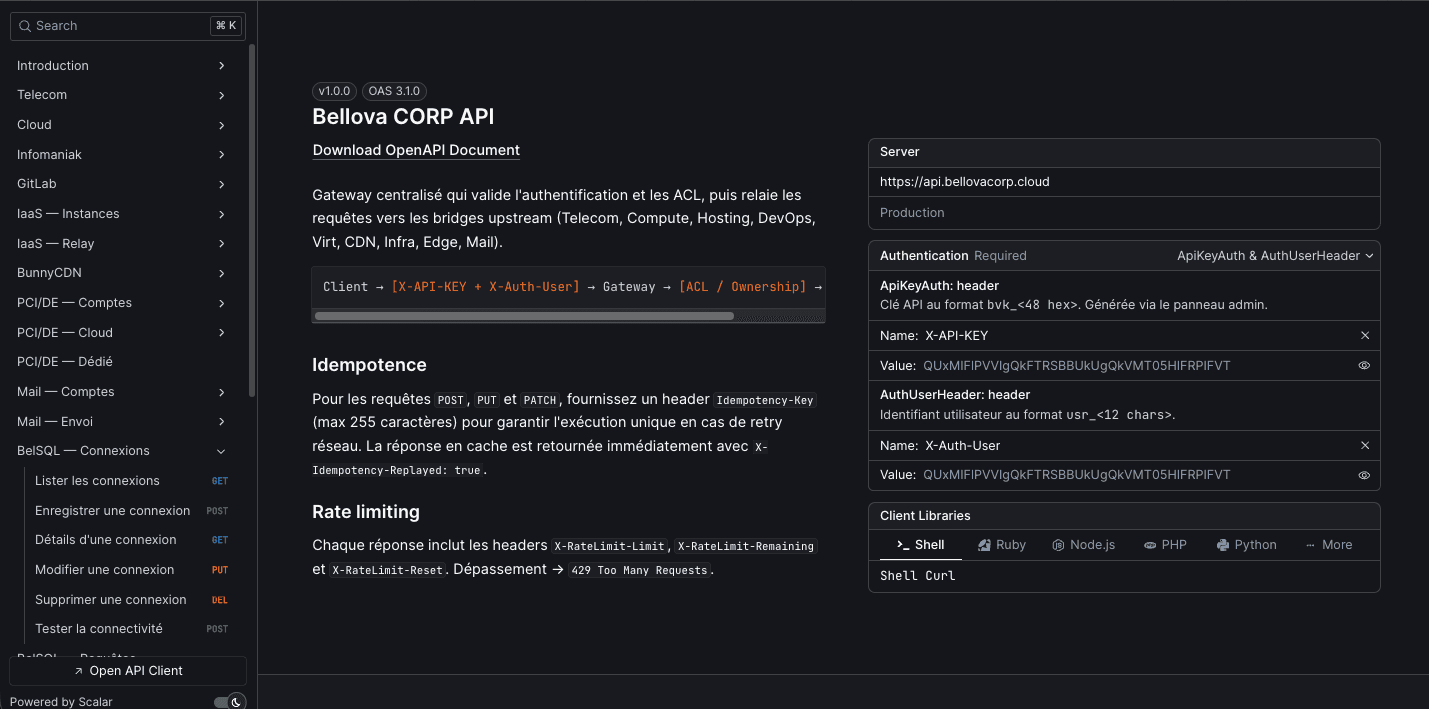
Task: Toggle dark mode next to Powered by Scalar
Action: tap(230, 701)
